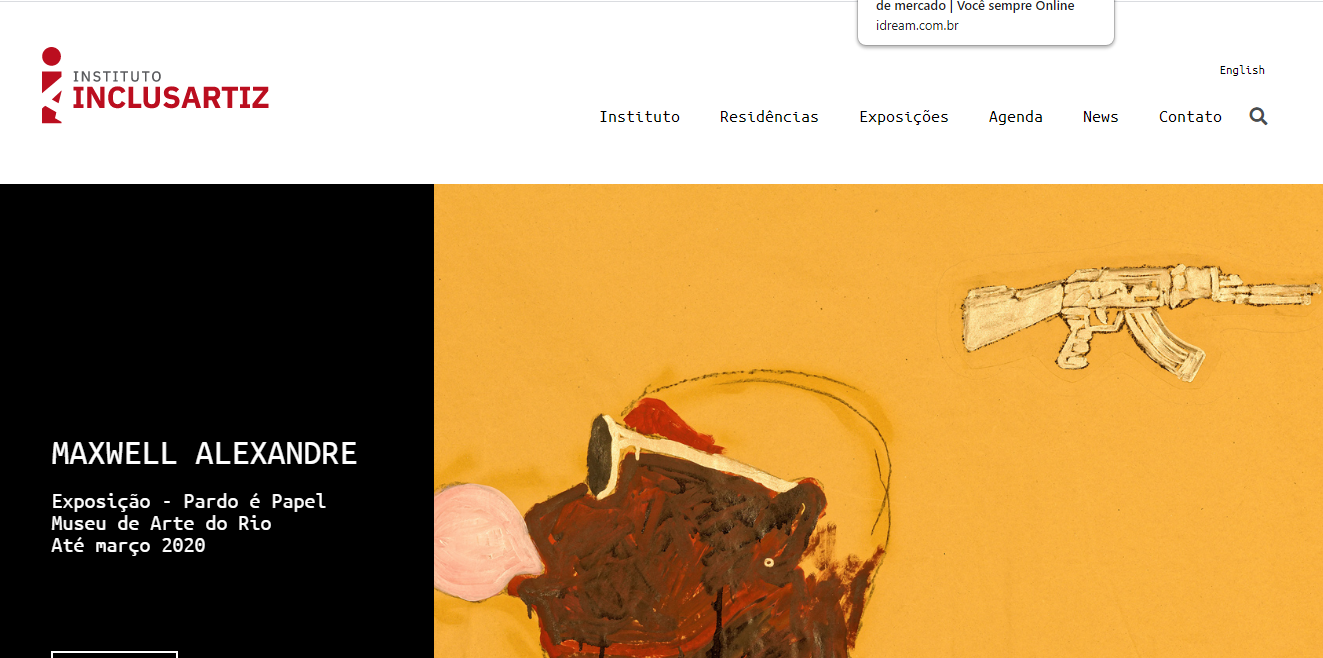This screenshot has height=658, width=1323.
Task: Click the magnifier search icon
Action: [1258, 116]
